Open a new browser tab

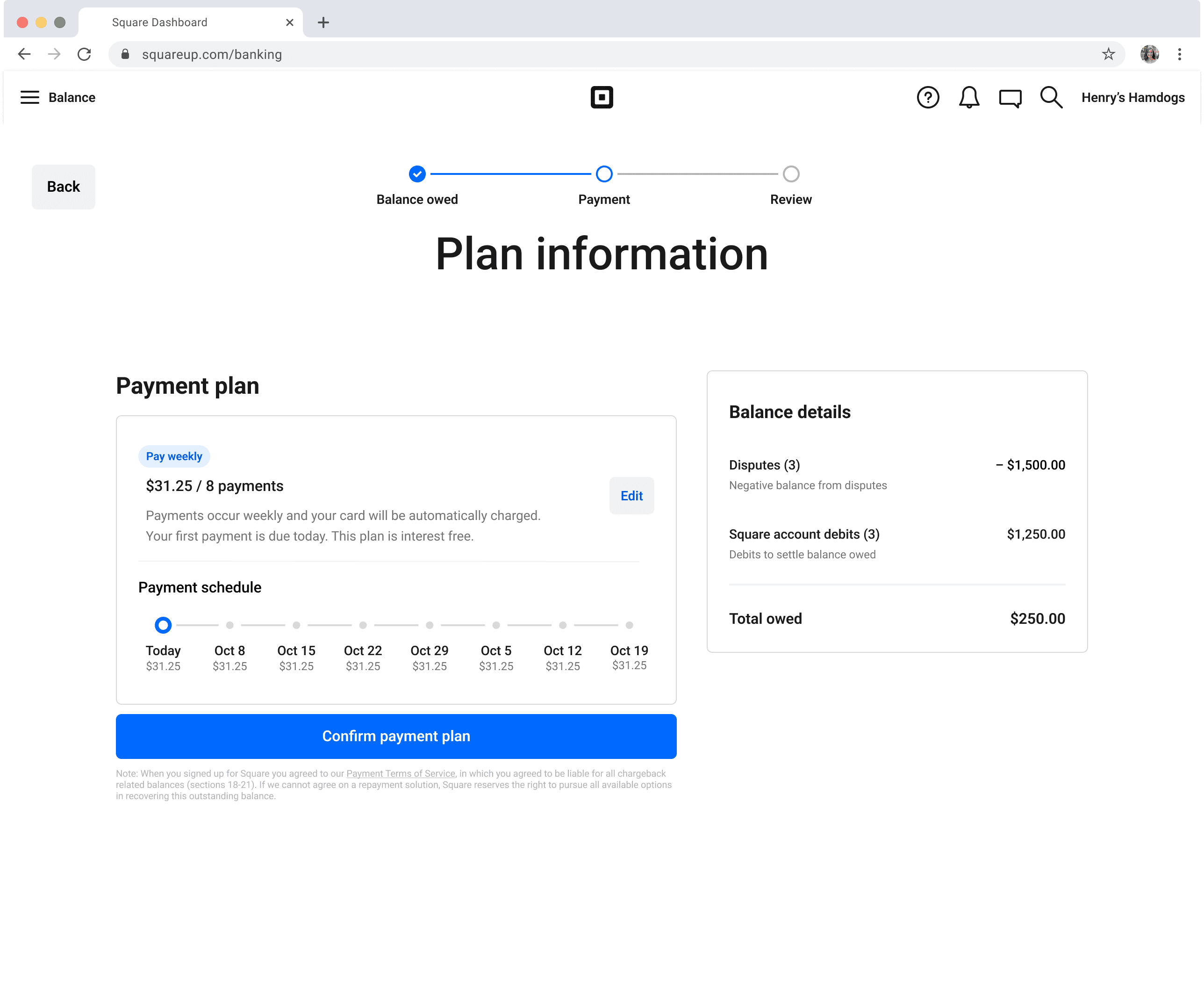pyautogui.click(x=323, y=22)
